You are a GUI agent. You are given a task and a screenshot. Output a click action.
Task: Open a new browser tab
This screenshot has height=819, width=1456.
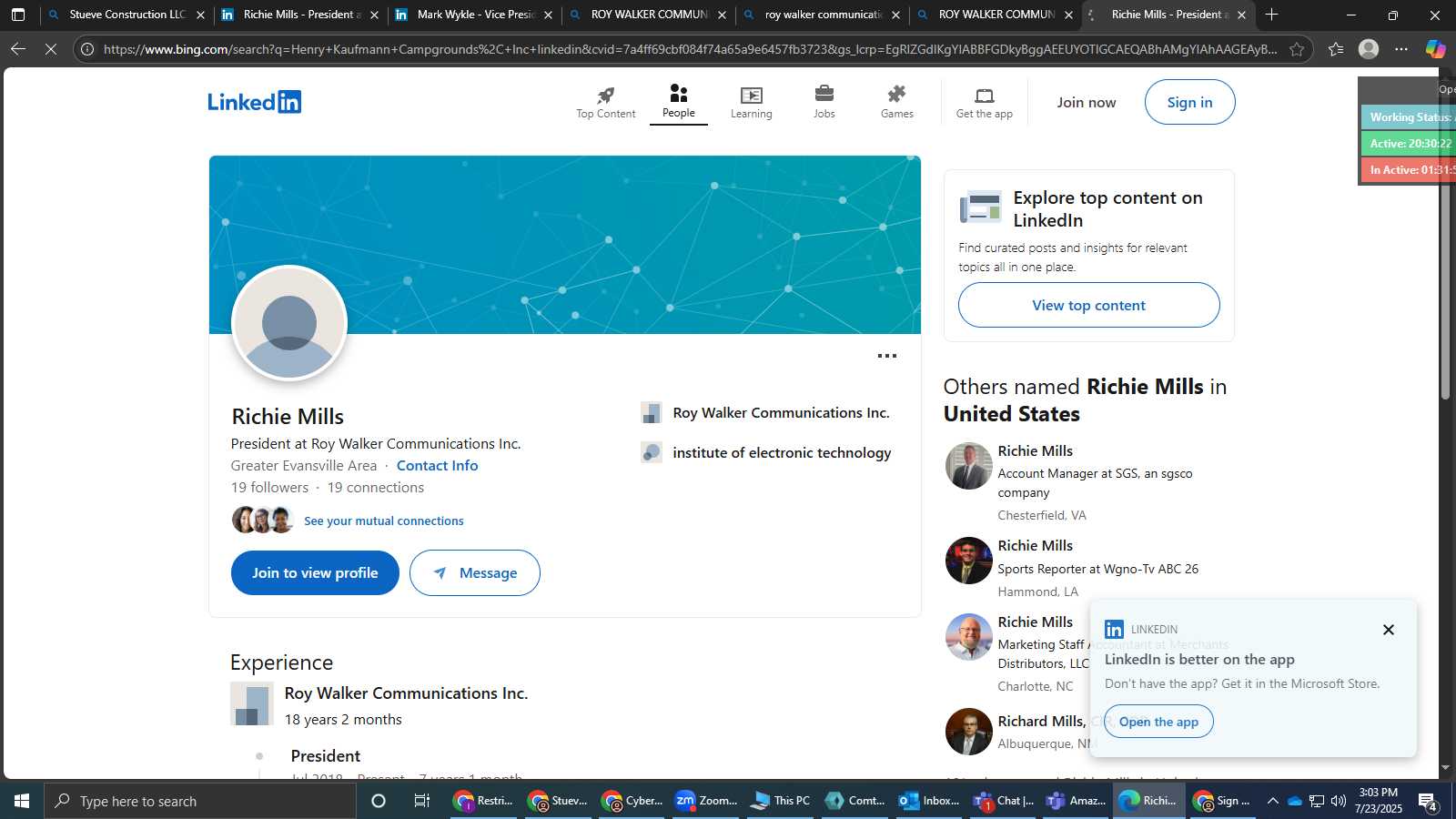[1271, 15]
